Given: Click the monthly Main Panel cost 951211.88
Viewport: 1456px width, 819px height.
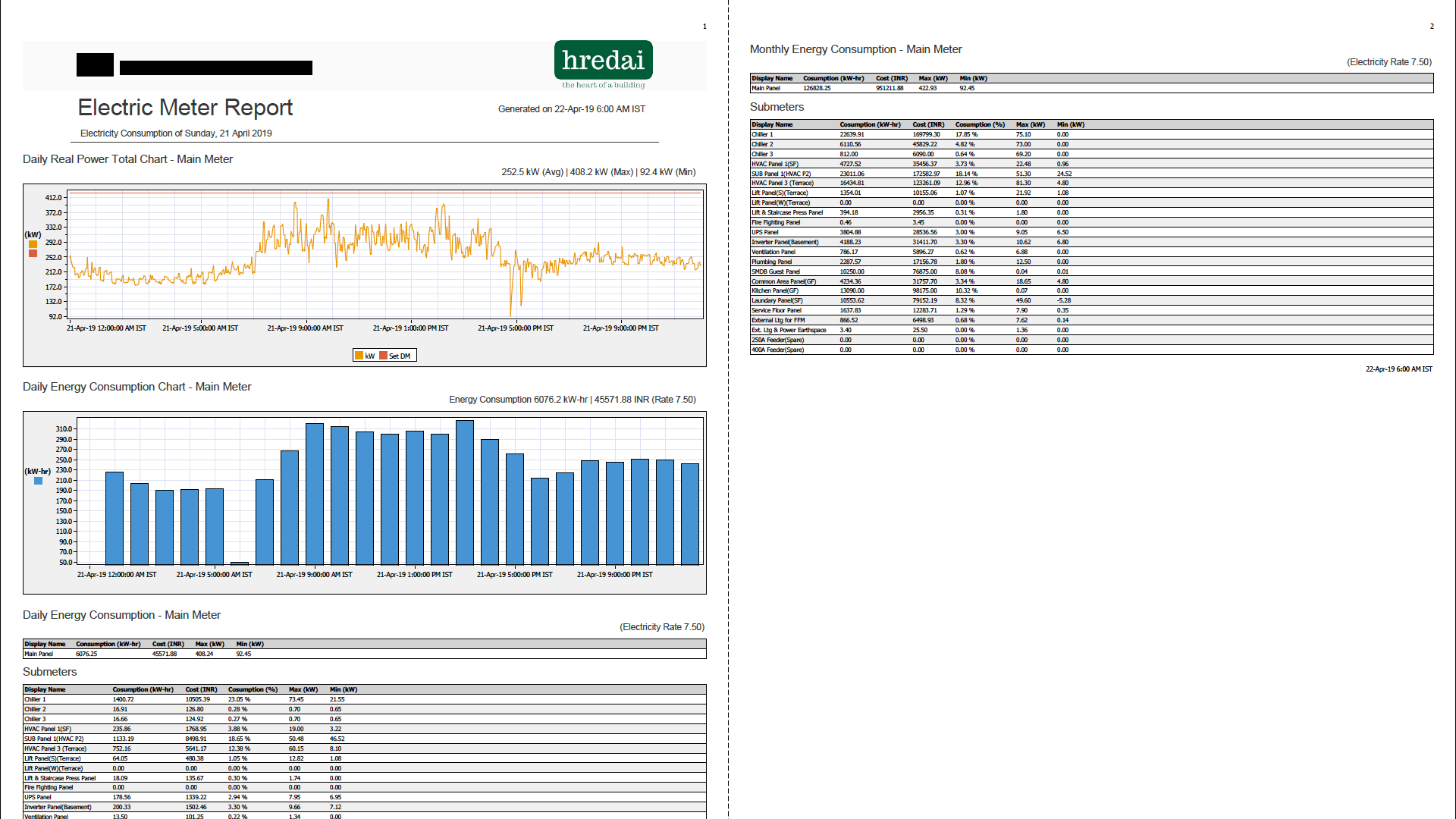Looking at the screenshot, I should pos(890,88).
